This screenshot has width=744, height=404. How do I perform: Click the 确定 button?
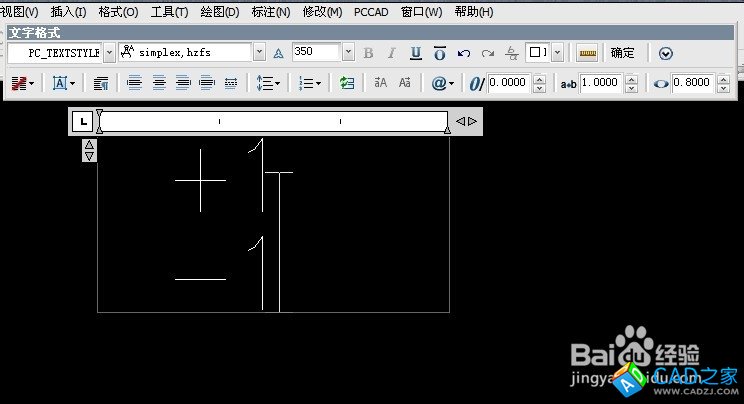pyautogui.click(x=622, y=53)
